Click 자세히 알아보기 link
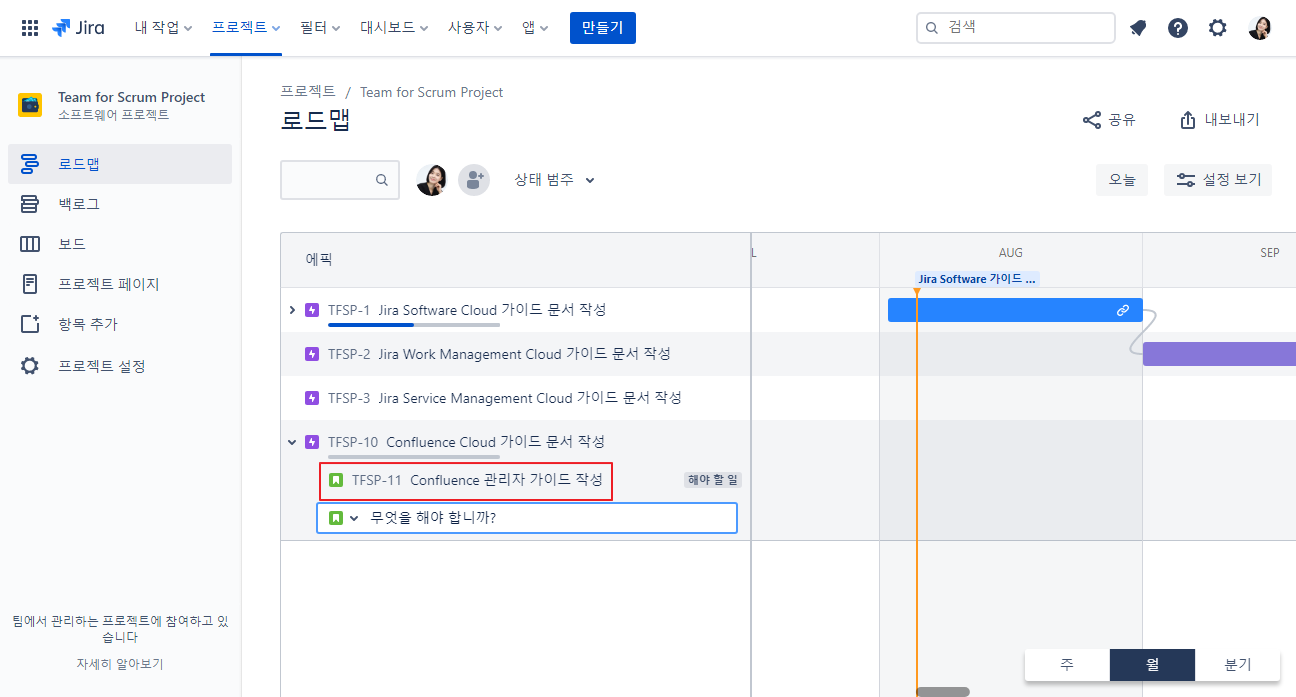The height and width of the screenshot is (697, 1296). tap(120, 663)
